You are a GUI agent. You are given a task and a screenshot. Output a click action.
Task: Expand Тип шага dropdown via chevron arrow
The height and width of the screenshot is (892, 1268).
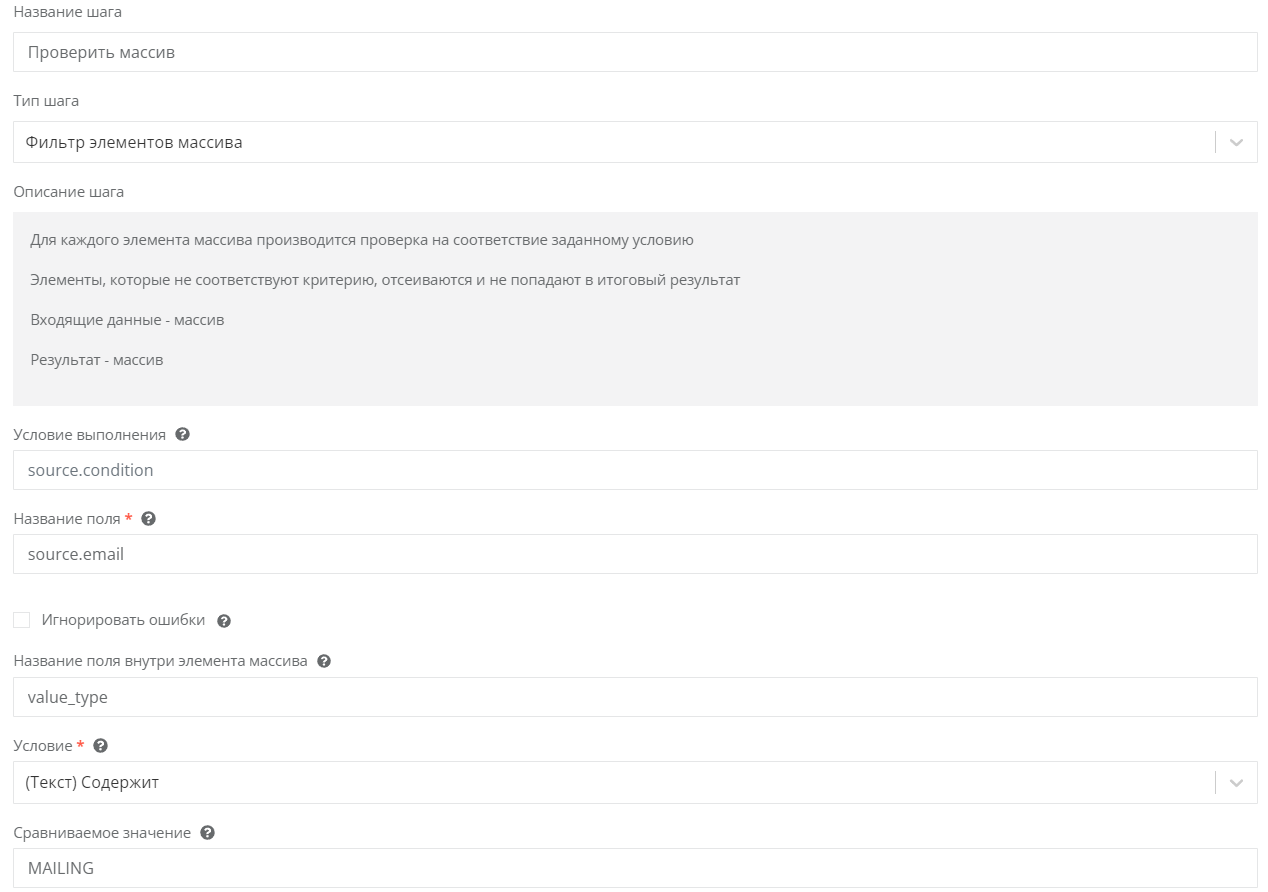[1236, 143]
